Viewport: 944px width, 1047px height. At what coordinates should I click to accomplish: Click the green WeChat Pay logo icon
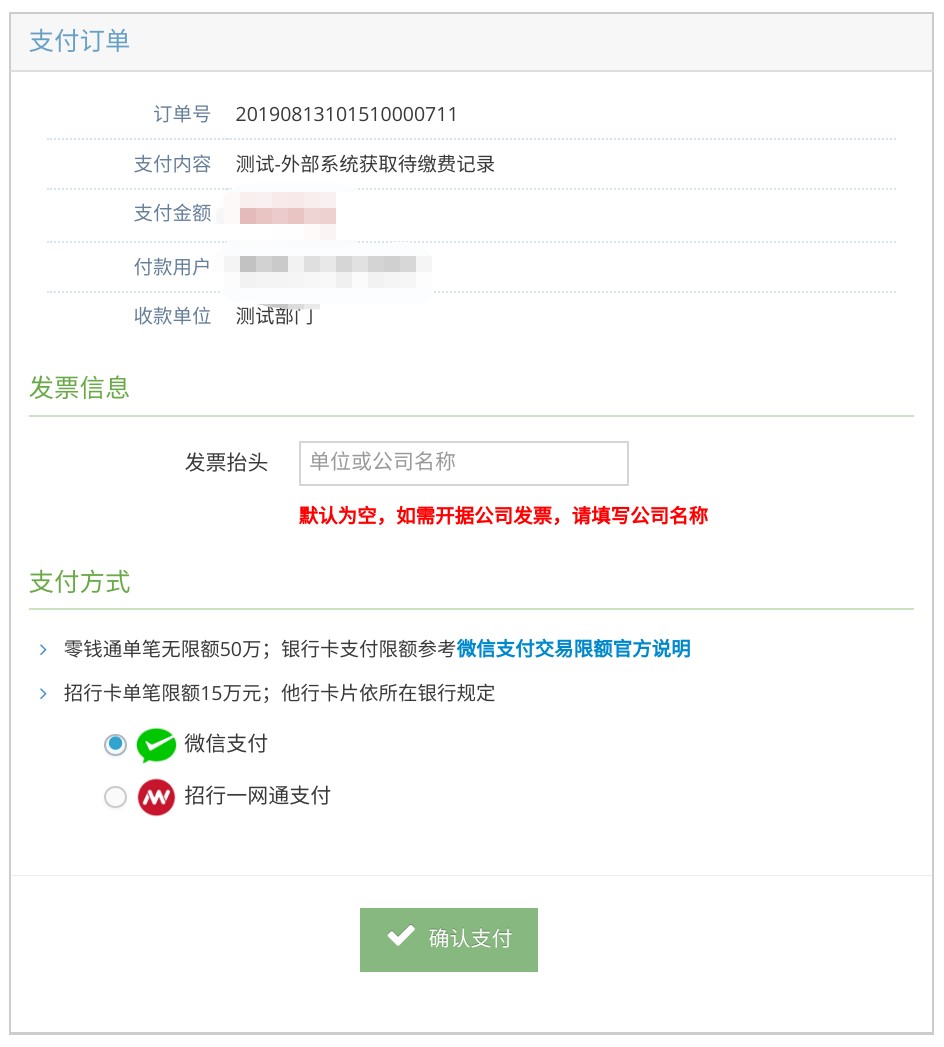click(x=156, y=745)
